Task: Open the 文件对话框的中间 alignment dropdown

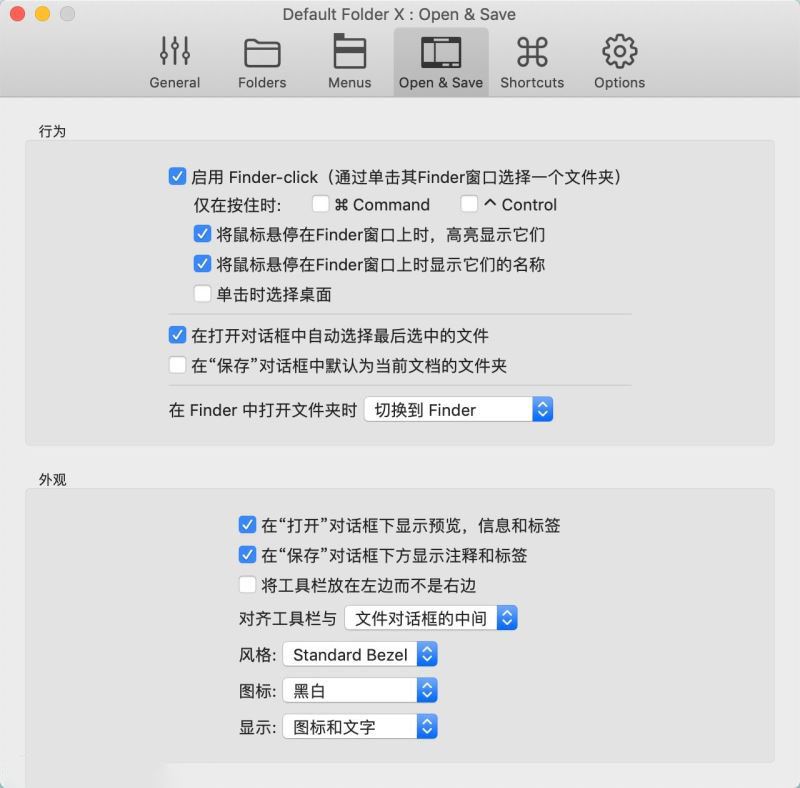Action: tap(431, 618)
